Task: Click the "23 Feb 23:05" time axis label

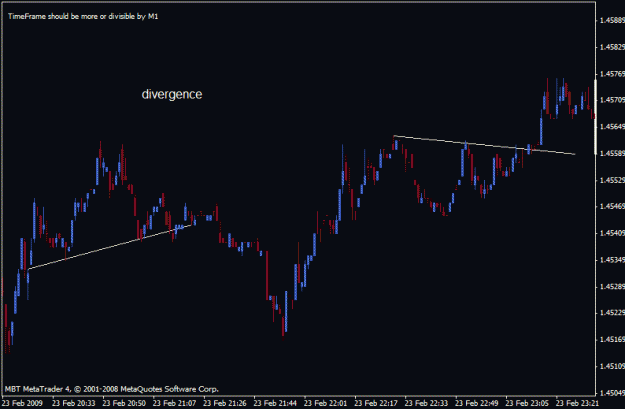Action: pos(527,403)
